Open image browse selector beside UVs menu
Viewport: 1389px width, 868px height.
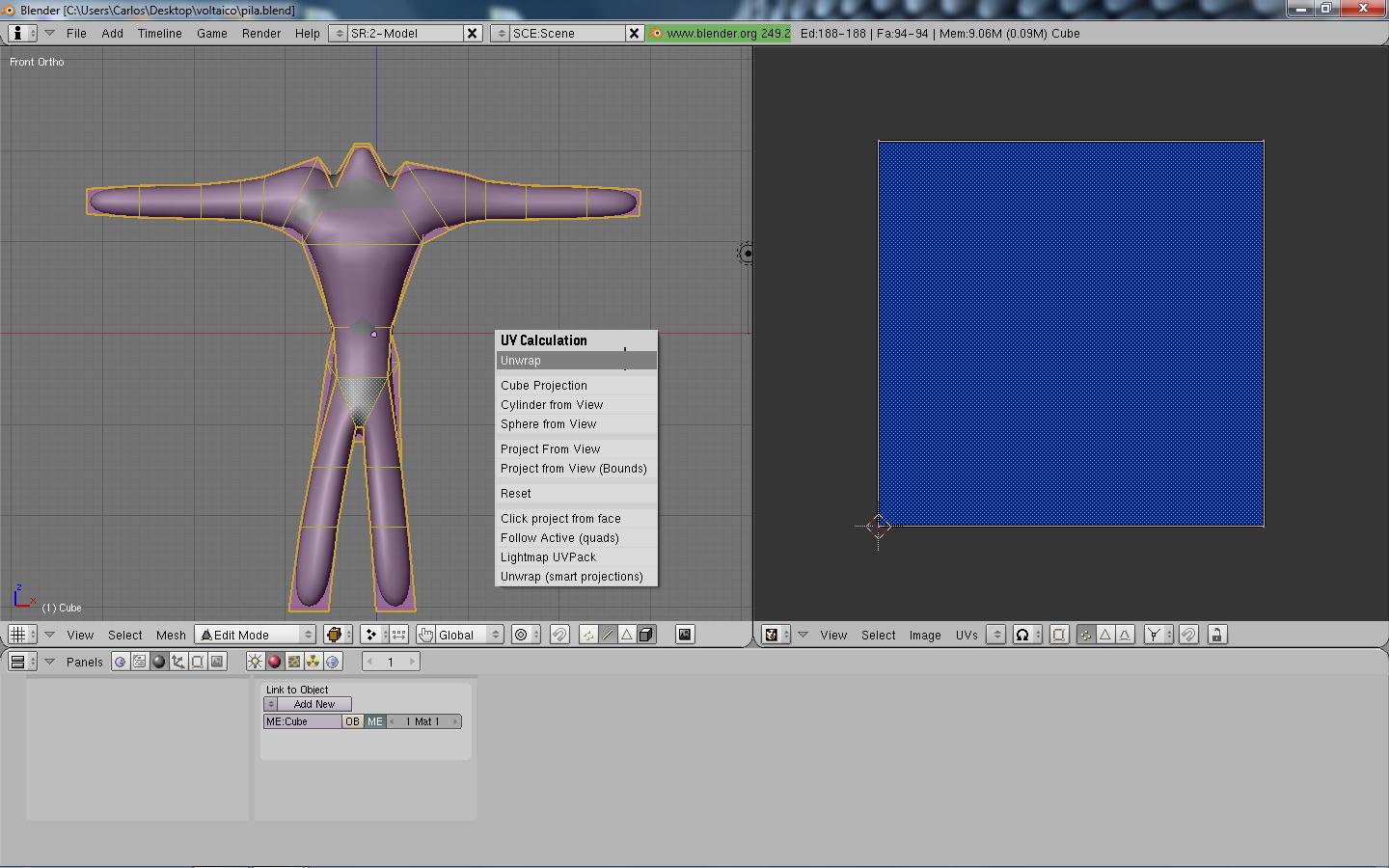(x=996, y=635)
